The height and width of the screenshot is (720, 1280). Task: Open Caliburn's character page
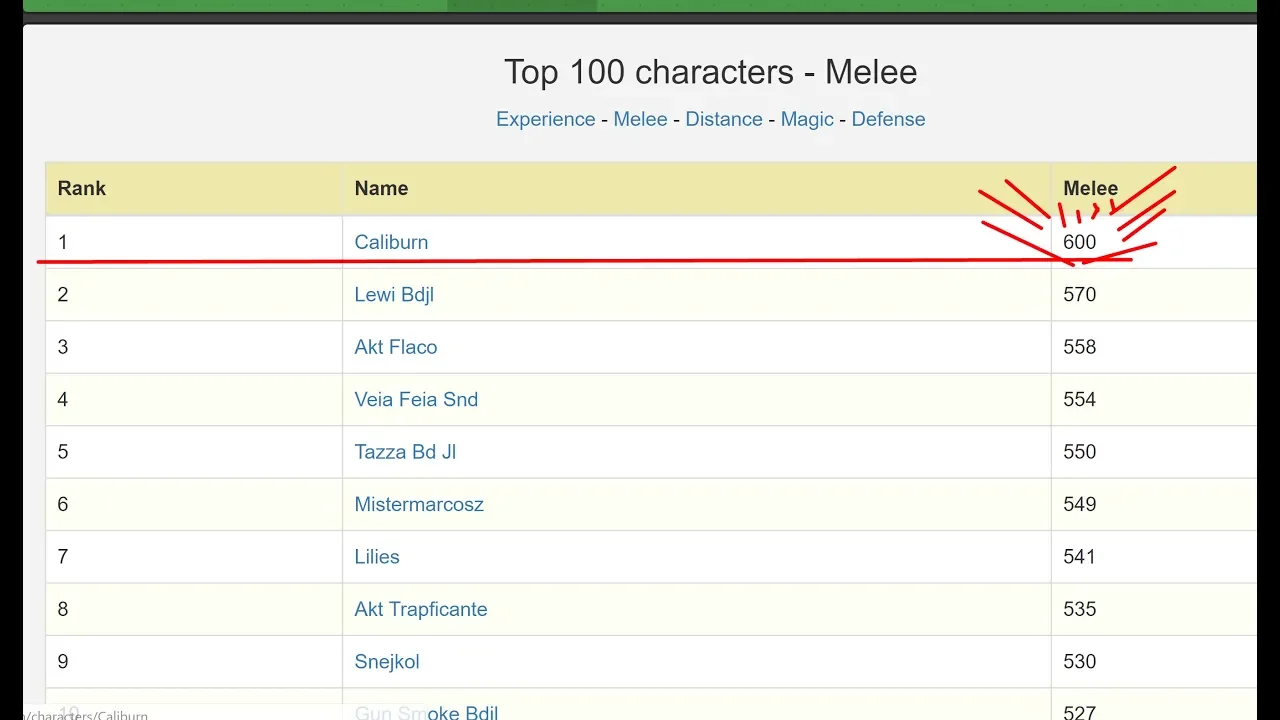(x=391, y=242)
